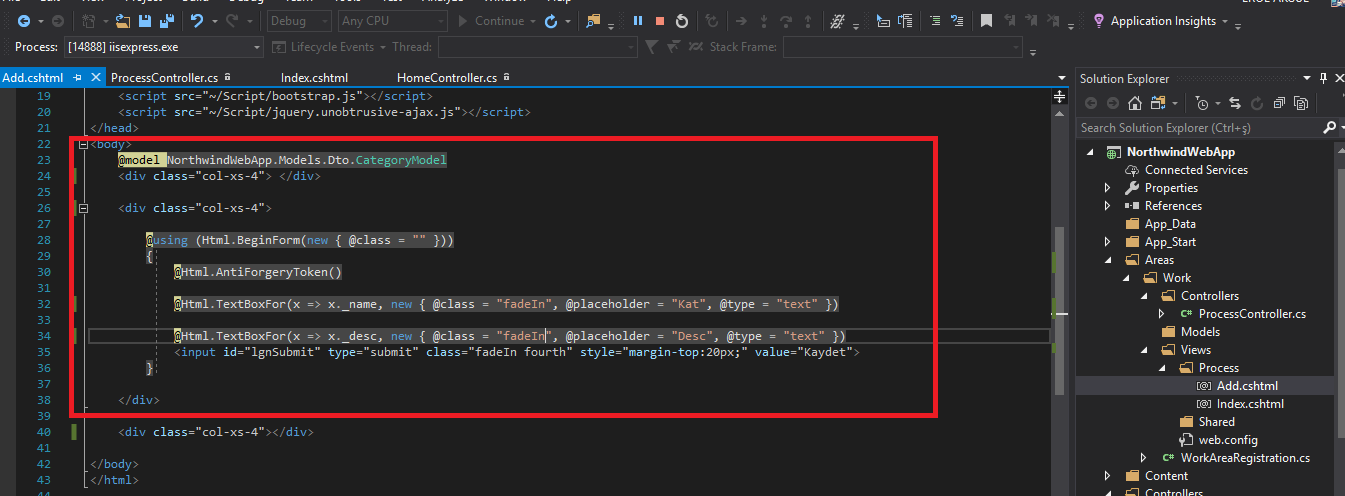Click the Undo arrow icon
The image size is (1345, 496).
pos(197,21)
